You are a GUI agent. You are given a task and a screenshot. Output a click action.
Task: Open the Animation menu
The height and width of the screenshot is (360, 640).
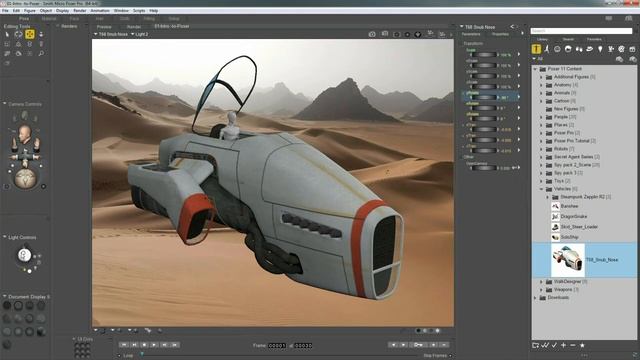[x=100, y=11]
